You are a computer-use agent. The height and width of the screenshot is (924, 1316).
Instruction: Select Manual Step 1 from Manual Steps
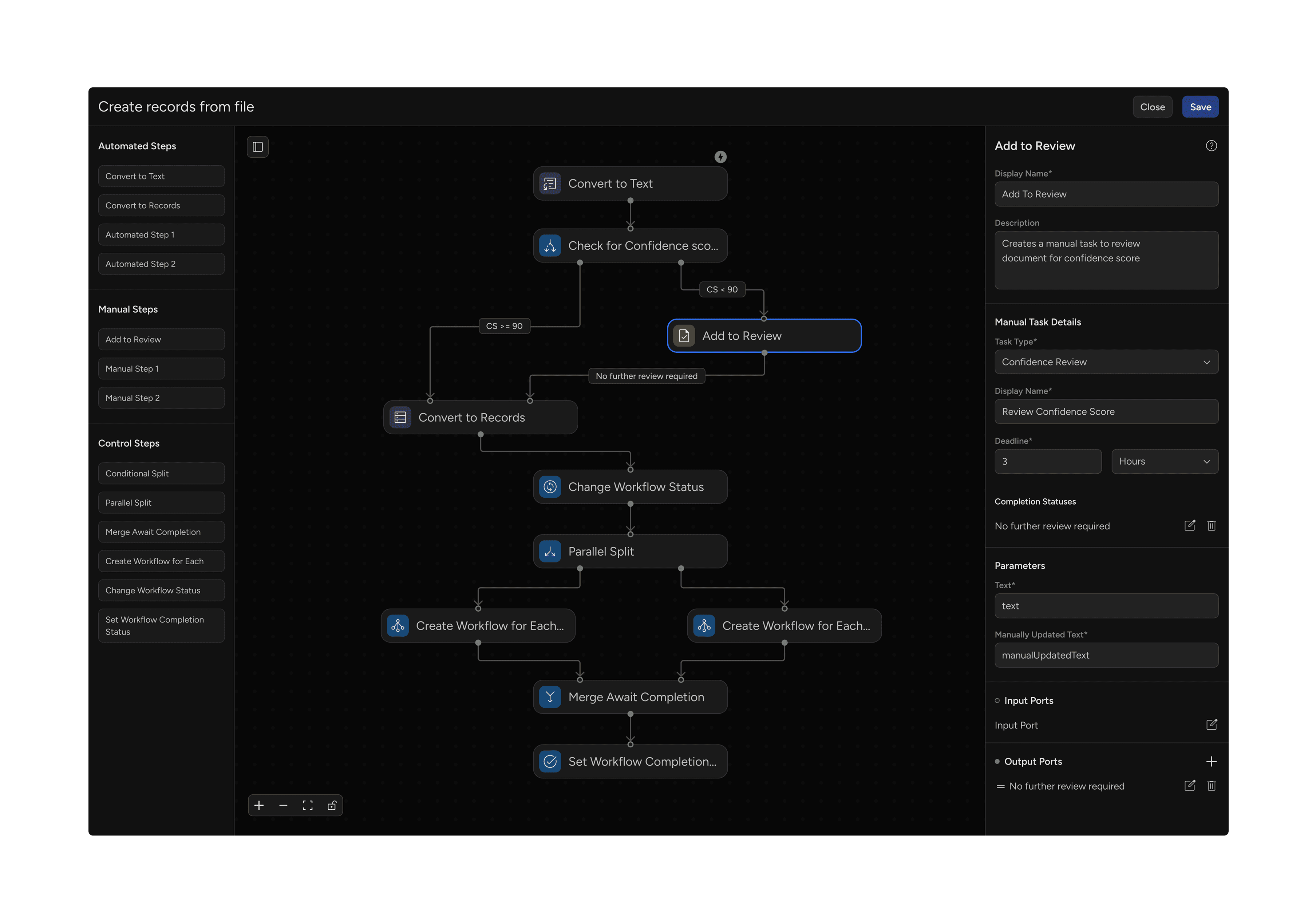(161, 368)
